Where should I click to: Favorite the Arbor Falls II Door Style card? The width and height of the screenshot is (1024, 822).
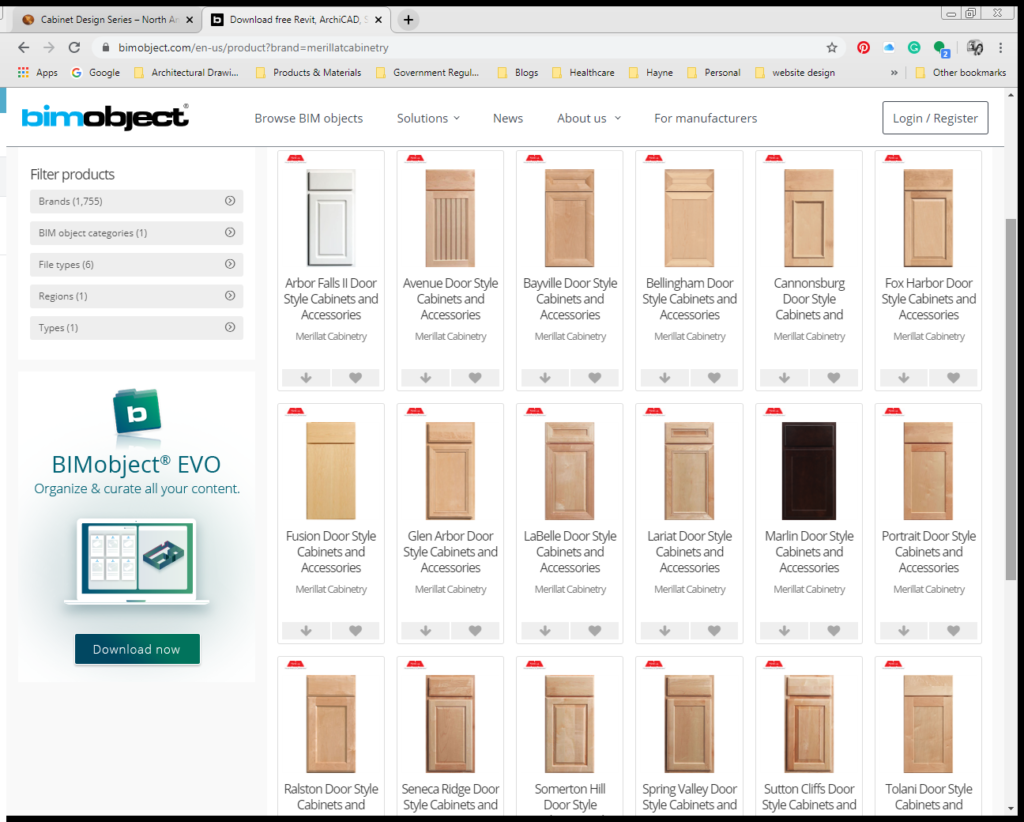pos(355,377)
